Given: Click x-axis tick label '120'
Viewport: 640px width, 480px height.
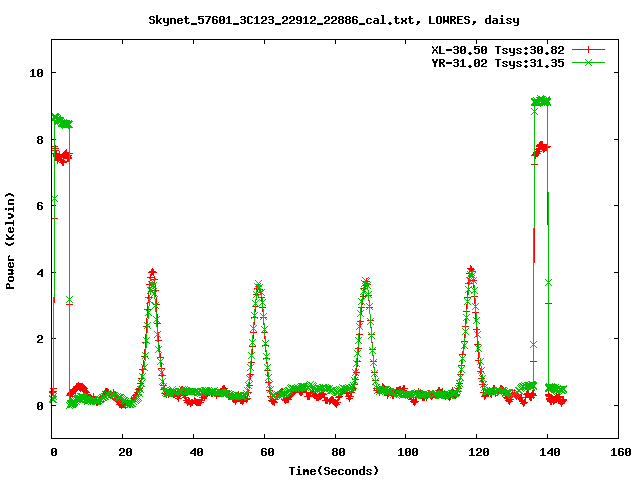Looking at the screenshot, I should (479, 452).
